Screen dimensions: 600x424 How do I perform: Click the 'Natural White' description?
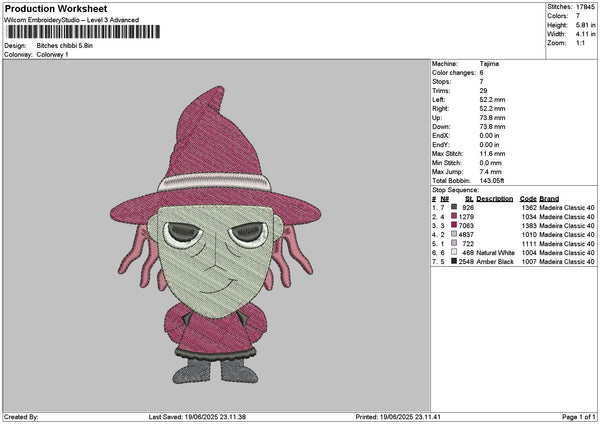coord(495,253)
